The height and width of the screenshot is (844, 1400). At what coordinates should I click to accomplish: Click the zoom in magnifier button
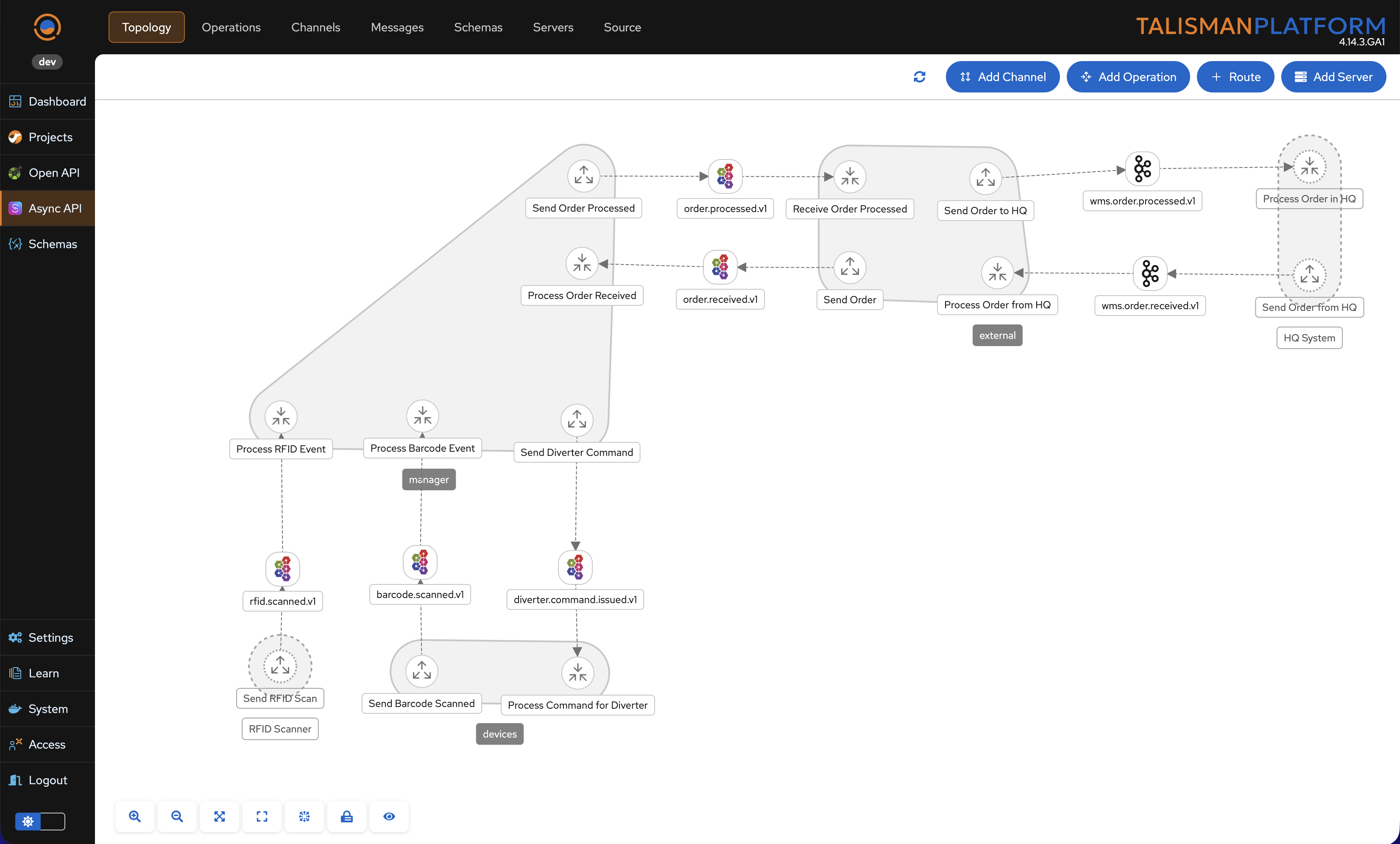pos(135,816)
